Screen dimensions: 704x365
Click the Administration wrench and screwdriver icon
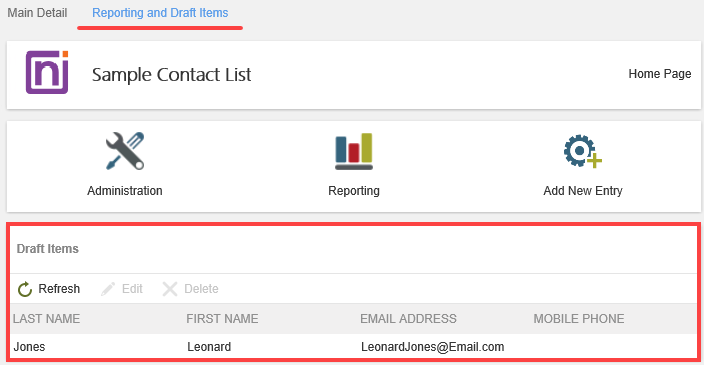125,151
